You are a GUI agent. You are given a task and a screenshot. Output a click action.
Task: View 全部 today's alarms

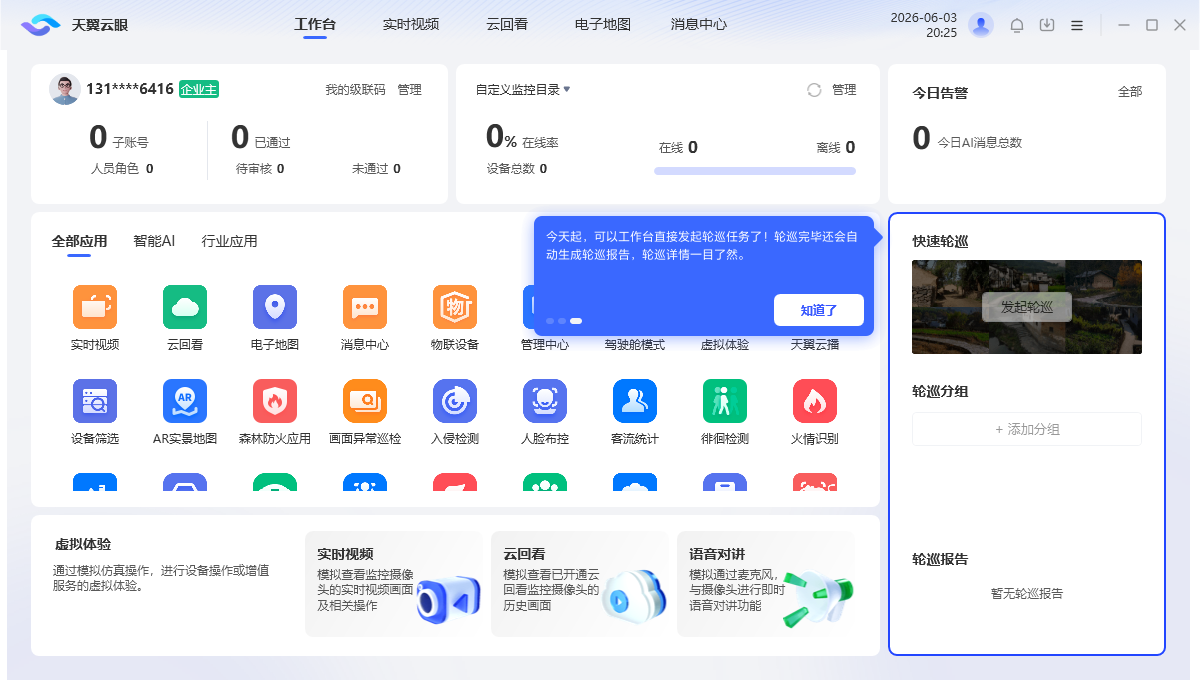coord(1130,92)
